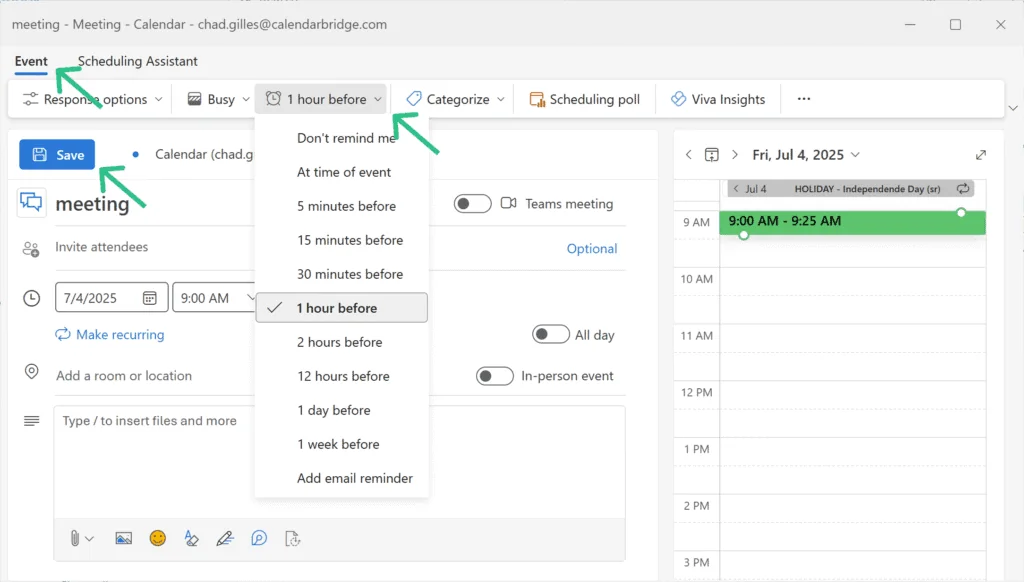Viewport: 1024px width, 582px height.
Task: Open the Scheduling poll icon
Action: tap(537, 99)
